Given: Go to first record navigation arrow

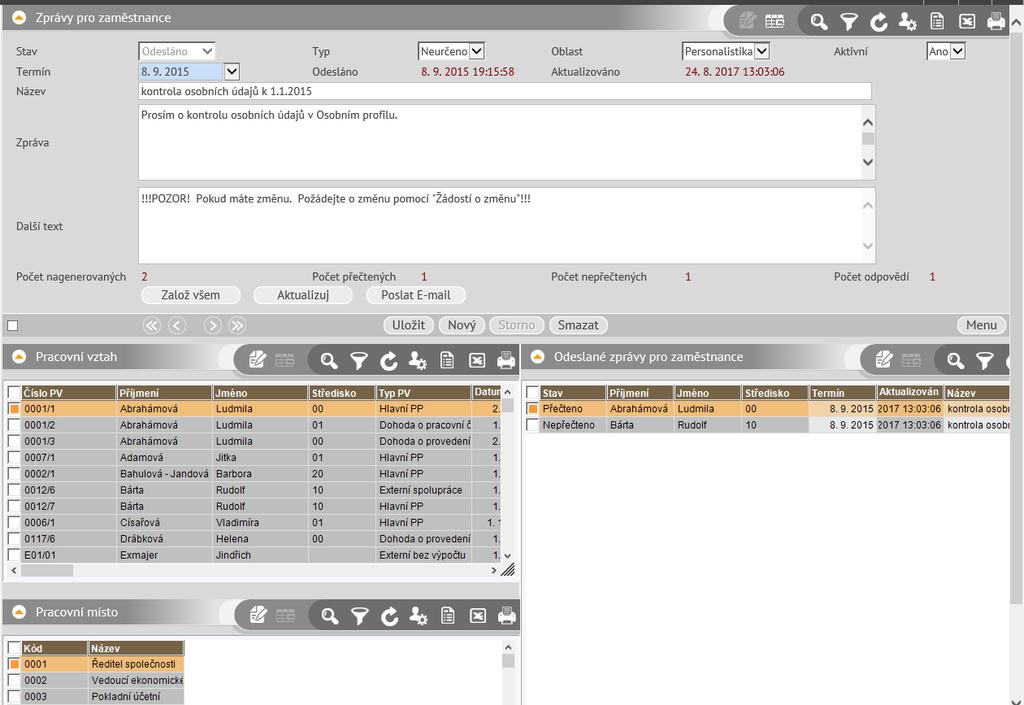Looking at the screenshot, I should click(x=152, y=325).
